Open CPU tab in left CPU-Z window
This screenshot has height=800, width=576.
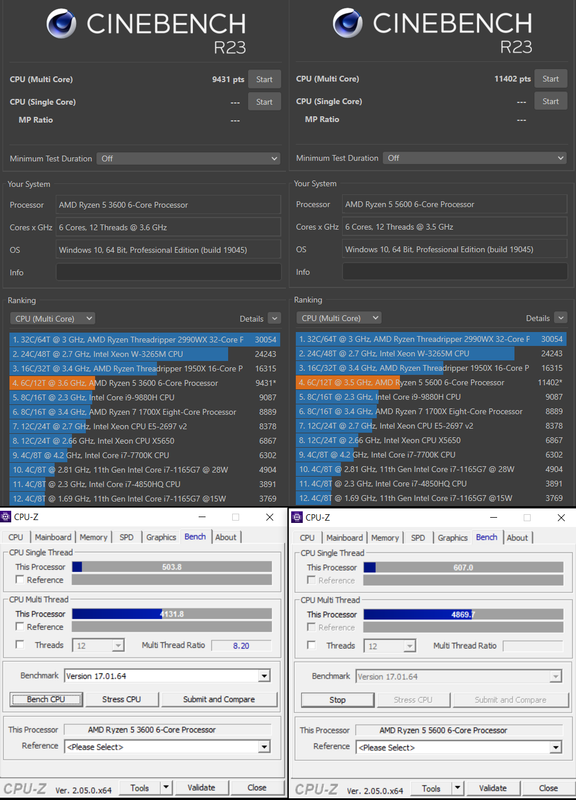16,537
